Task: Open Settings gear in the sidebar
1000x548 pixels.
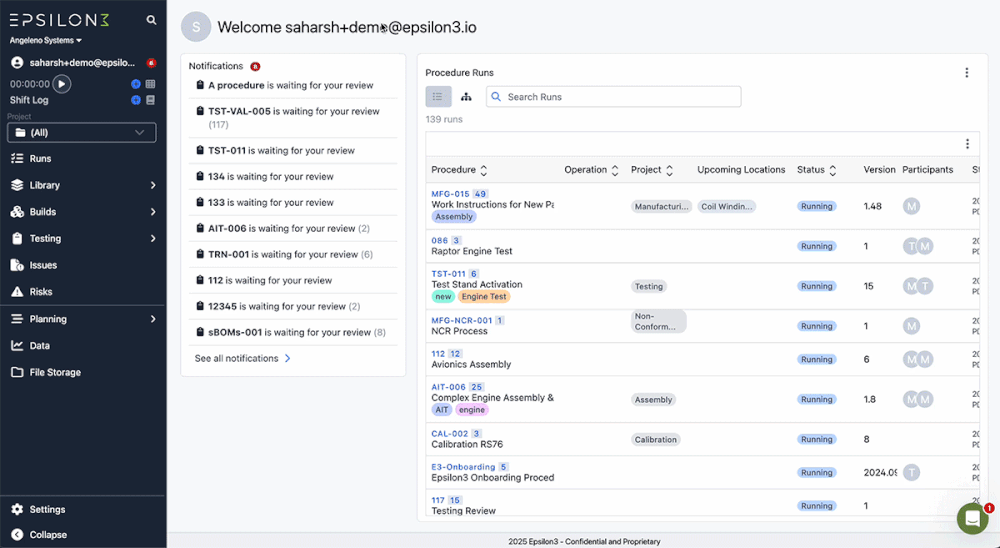Action: pos(17,509)
